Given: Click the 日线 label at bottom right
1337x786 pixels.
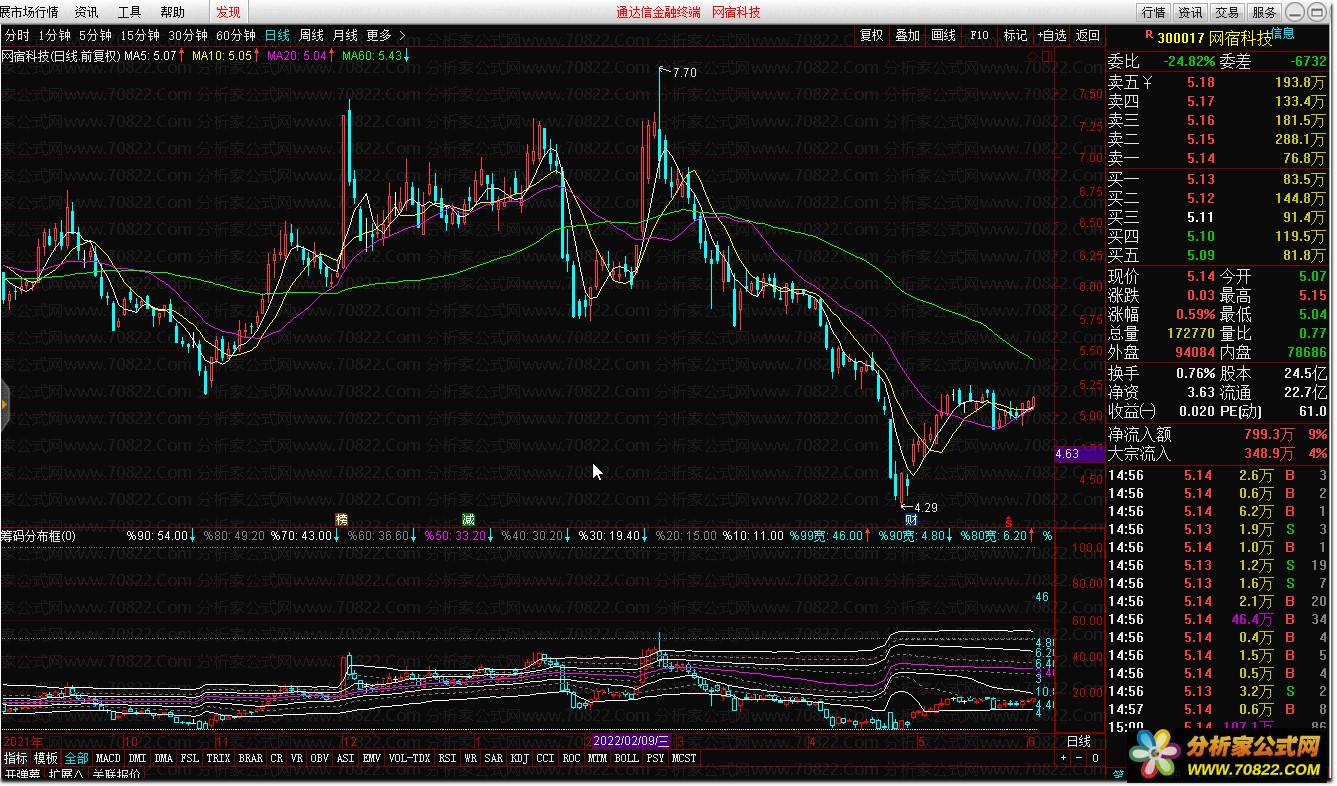Looking at the screenshot, I should pyautogui.click(x=1079, y=741).
